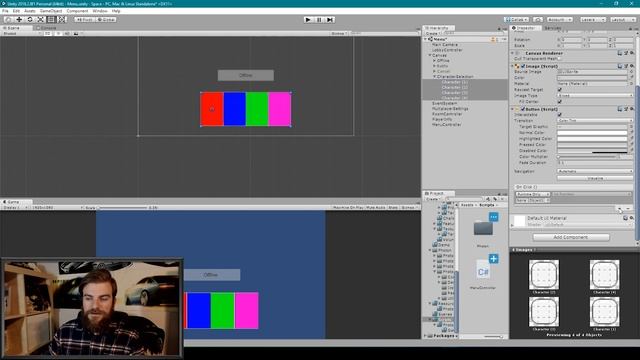Collapse the CharacterSelection object
This screenshot has height=360, width=640.
click(435, 76)
